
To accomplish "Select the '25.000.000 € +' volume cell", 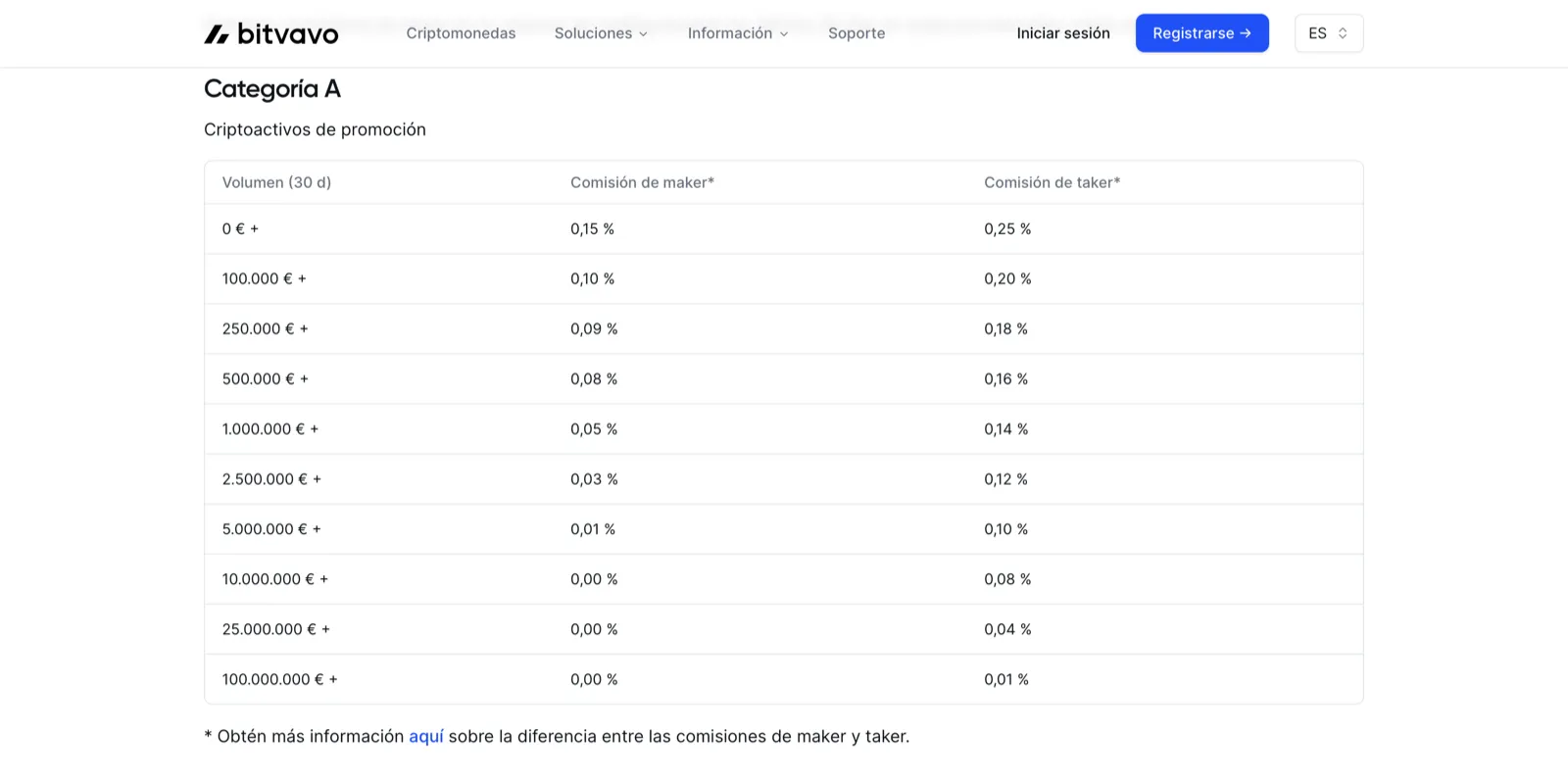I will 276,628.
